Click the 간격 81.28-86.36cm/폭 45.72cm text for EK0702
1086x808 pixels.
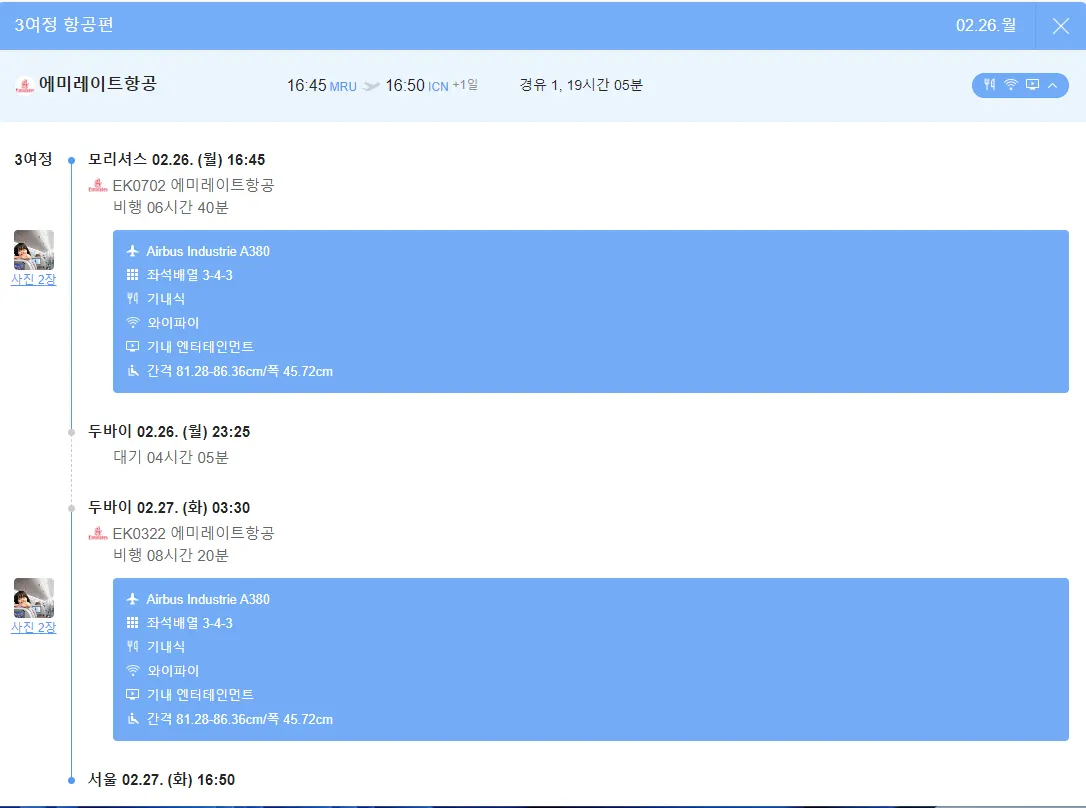[x=240, y=371]
